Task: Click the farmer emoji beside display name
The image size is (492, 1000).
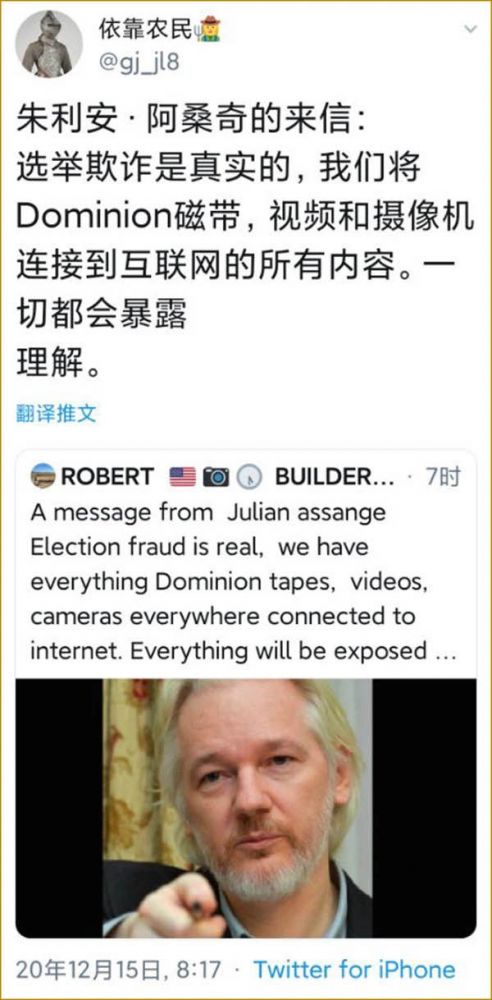Action: [209, 29]
